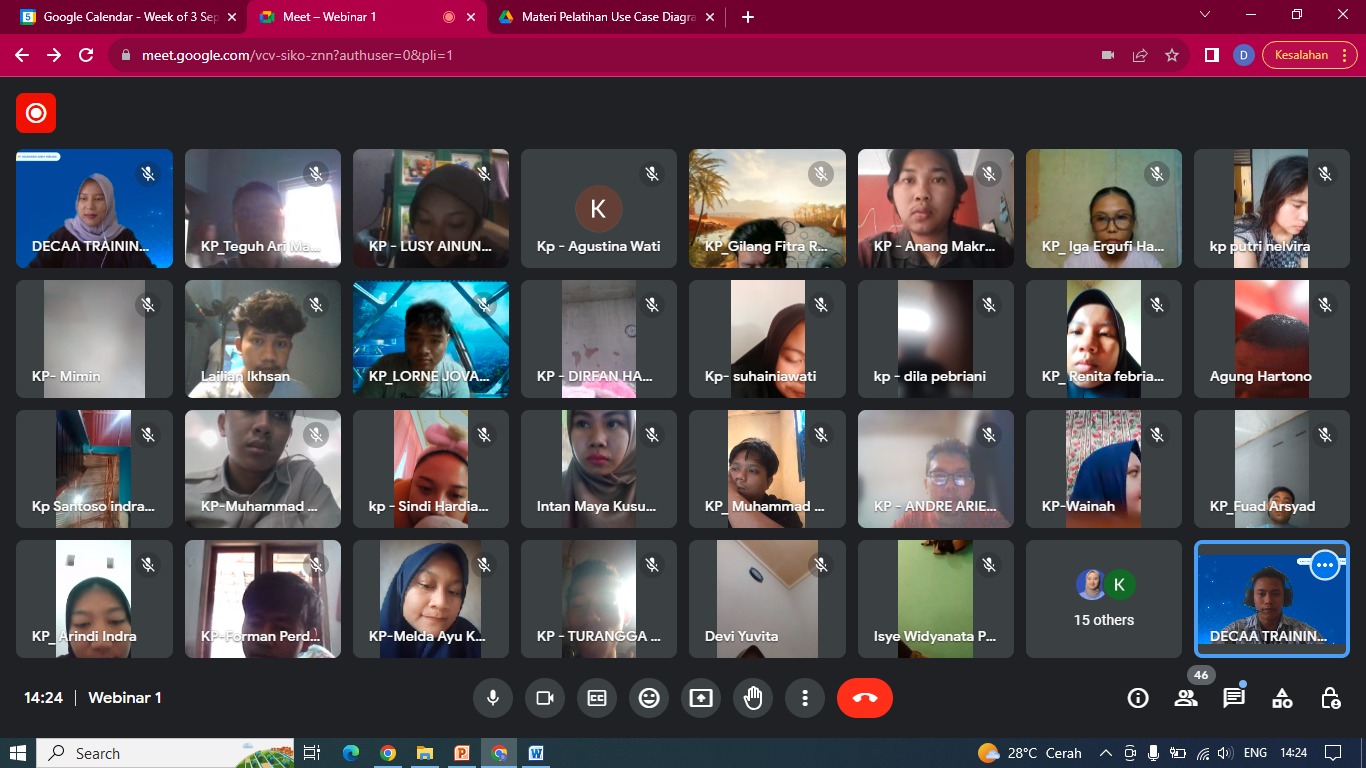Open chat with everyone panel
This screenshot has height=768, width=1366.
(x=1234, y=698)
